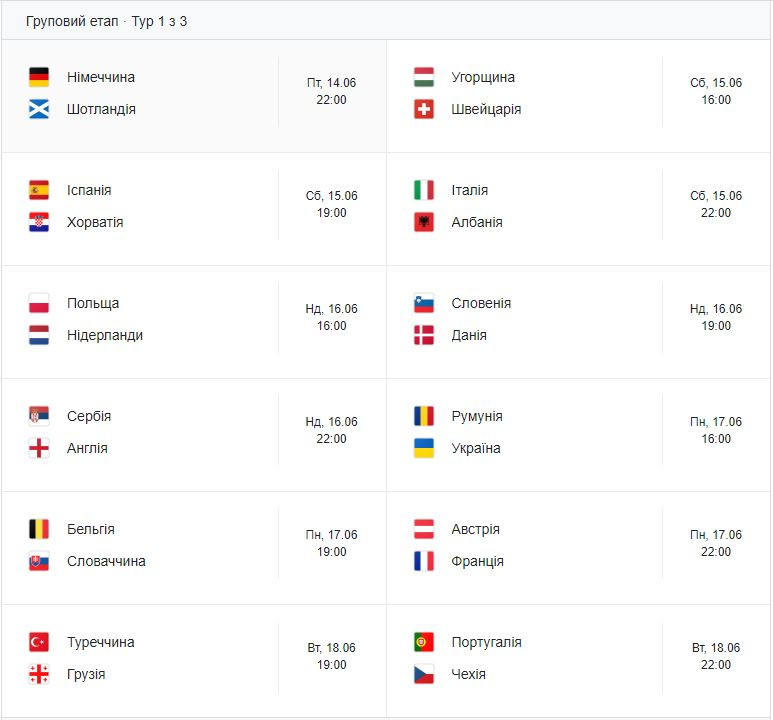Open the Хорватія team link
773x720 pixels.
(95, 222)
